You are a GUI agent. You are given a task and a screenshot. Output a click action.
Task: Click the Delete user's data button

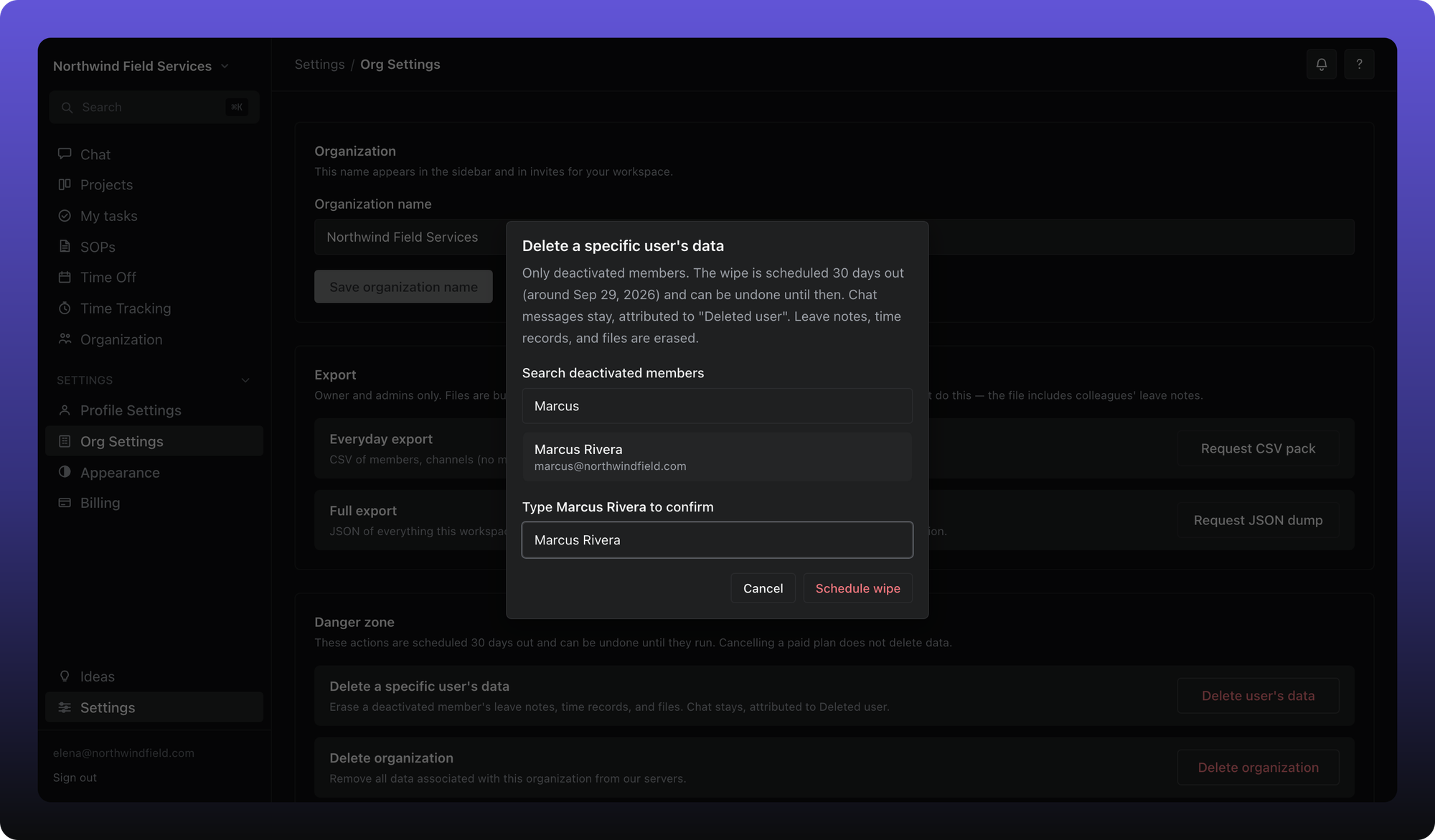(x=1258, y=696)
